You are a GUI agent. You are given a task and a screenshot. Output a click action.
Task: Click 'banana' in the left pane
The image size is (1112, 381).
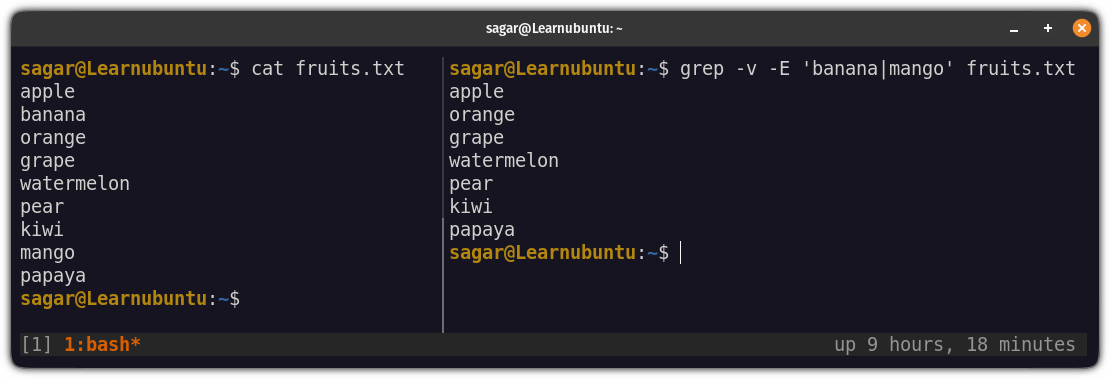pos(53,115)
